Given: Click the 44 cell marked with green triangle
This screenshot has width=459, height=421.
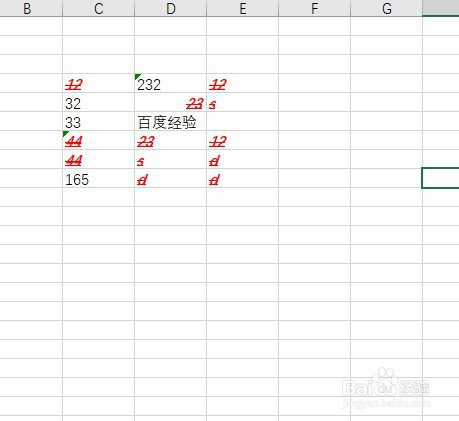Looking at the screenshot, I should point(98,140).
